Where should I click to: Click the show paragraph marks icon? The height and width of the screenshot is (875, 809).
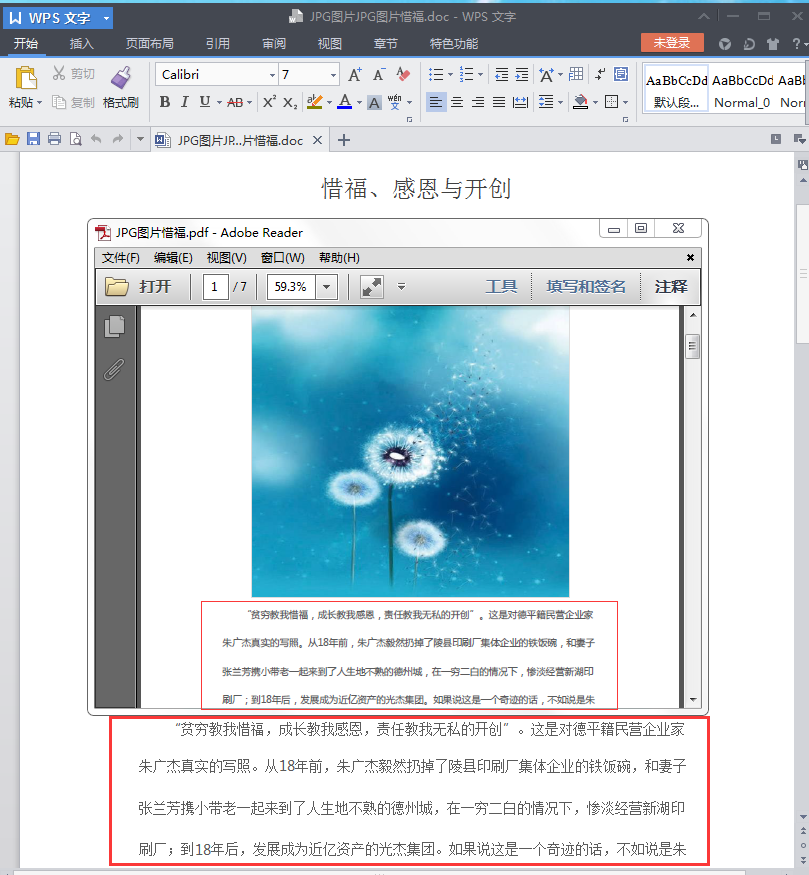coord(600,74)
